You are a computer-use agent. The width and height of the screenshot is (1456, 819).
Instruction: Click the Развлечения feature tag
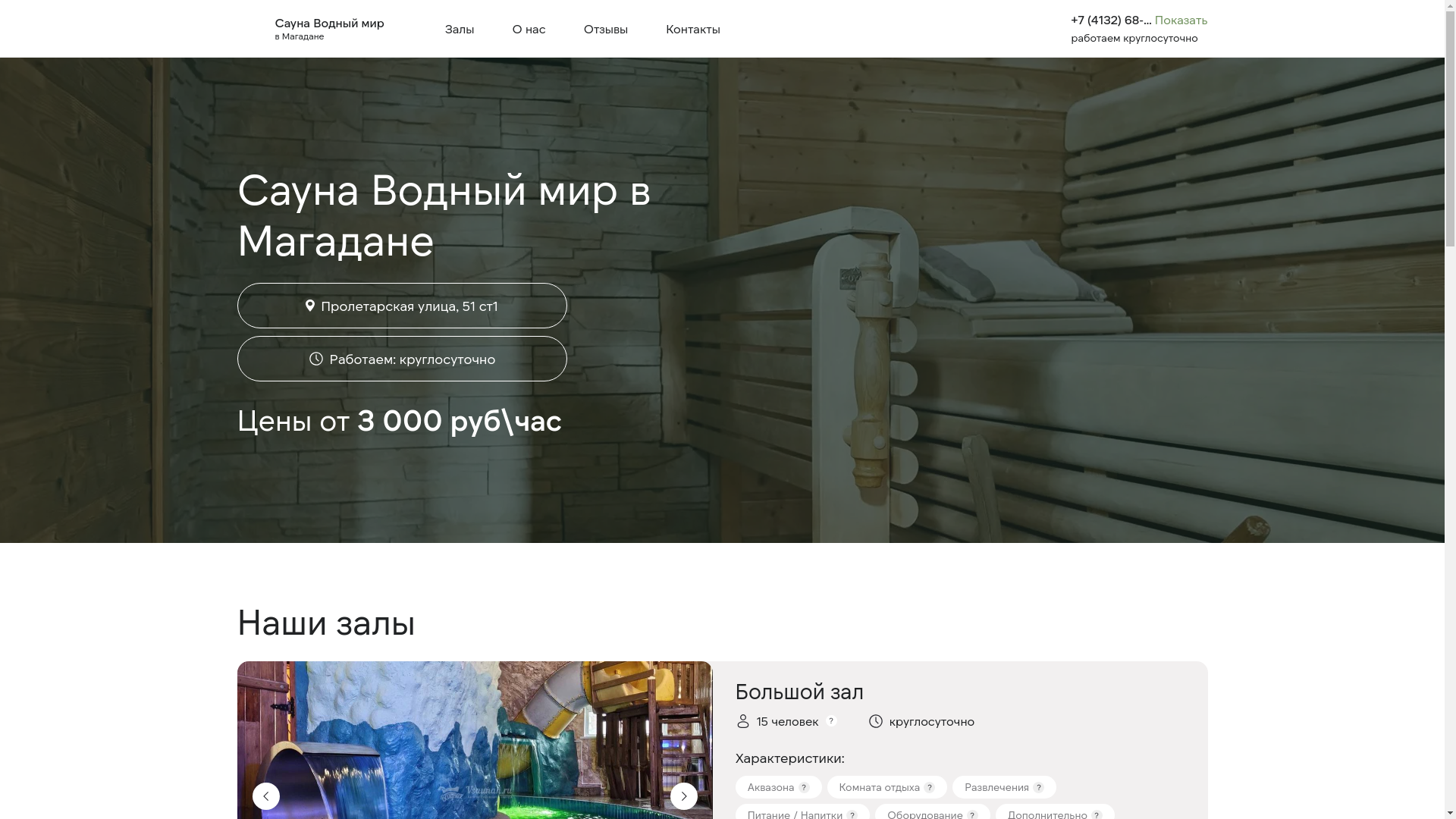pyautogui.click(x=1004, y=787)
